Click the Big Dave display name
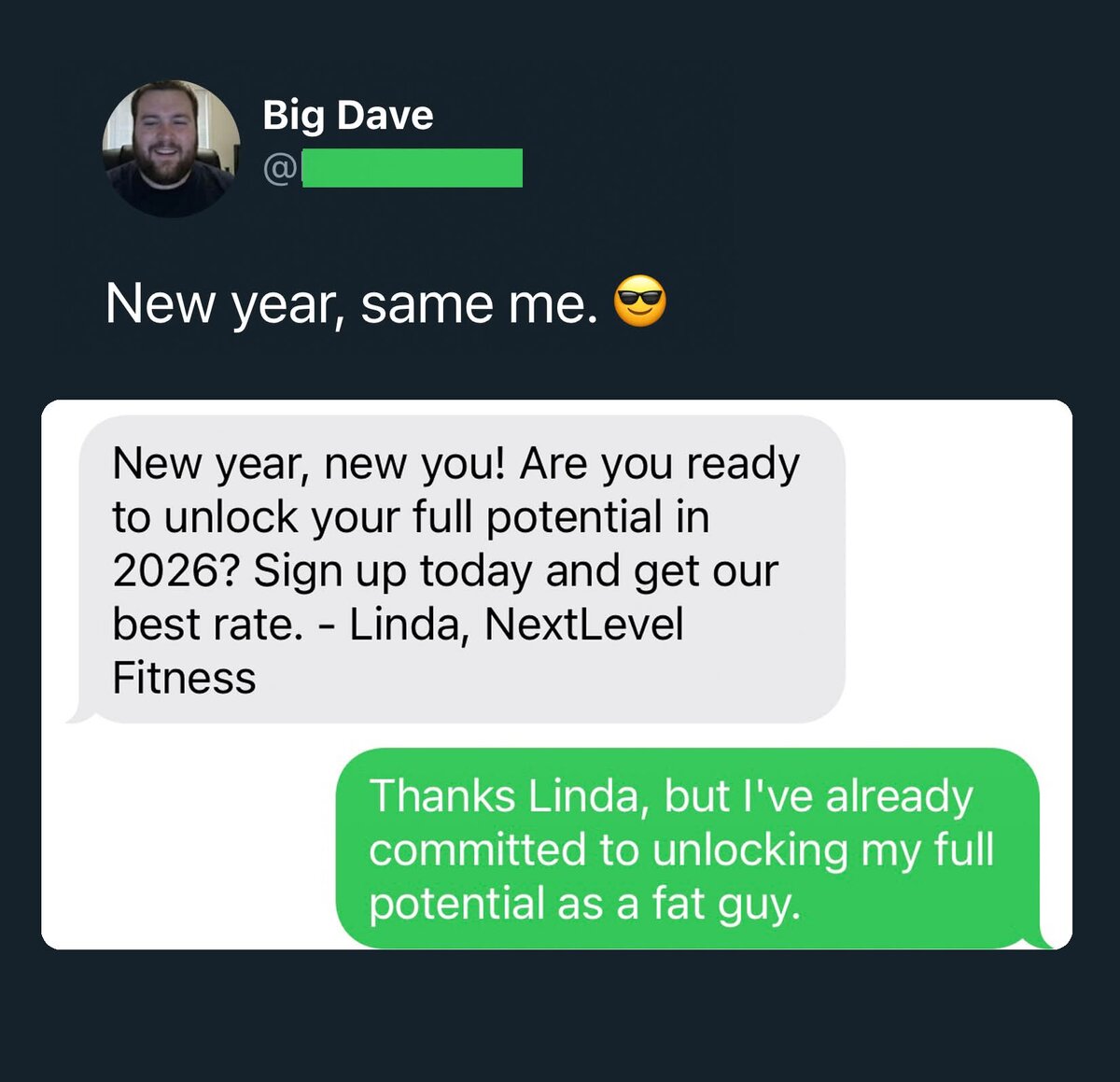Screen dimensions: 1120x1082 (x=348, y=116)
